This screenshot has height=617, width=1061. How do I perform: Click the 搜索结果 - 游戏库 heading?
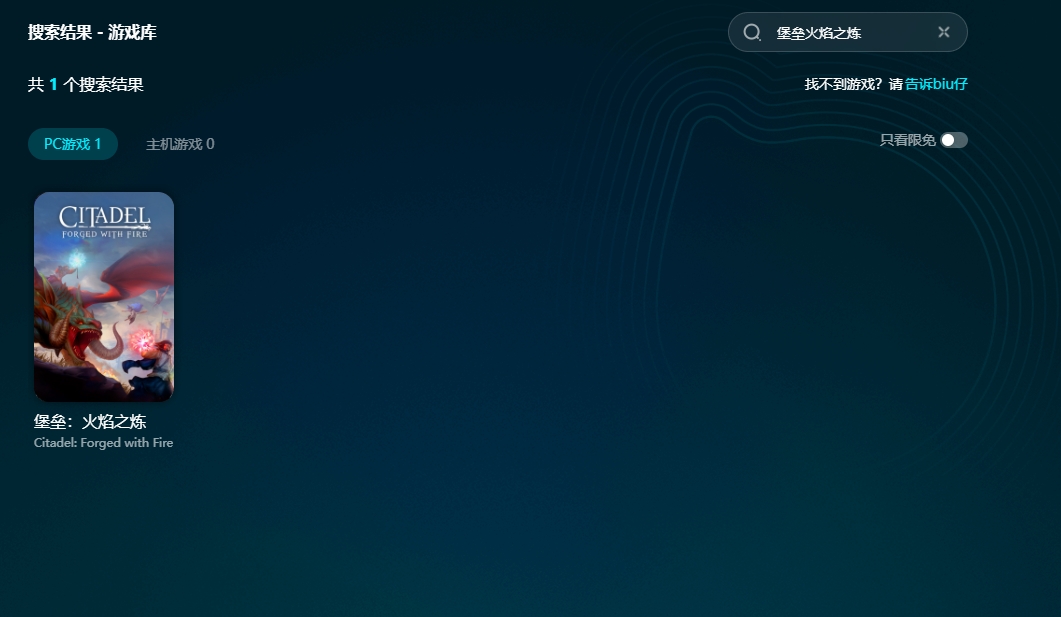pyautogui.click(x=92, y=32)
